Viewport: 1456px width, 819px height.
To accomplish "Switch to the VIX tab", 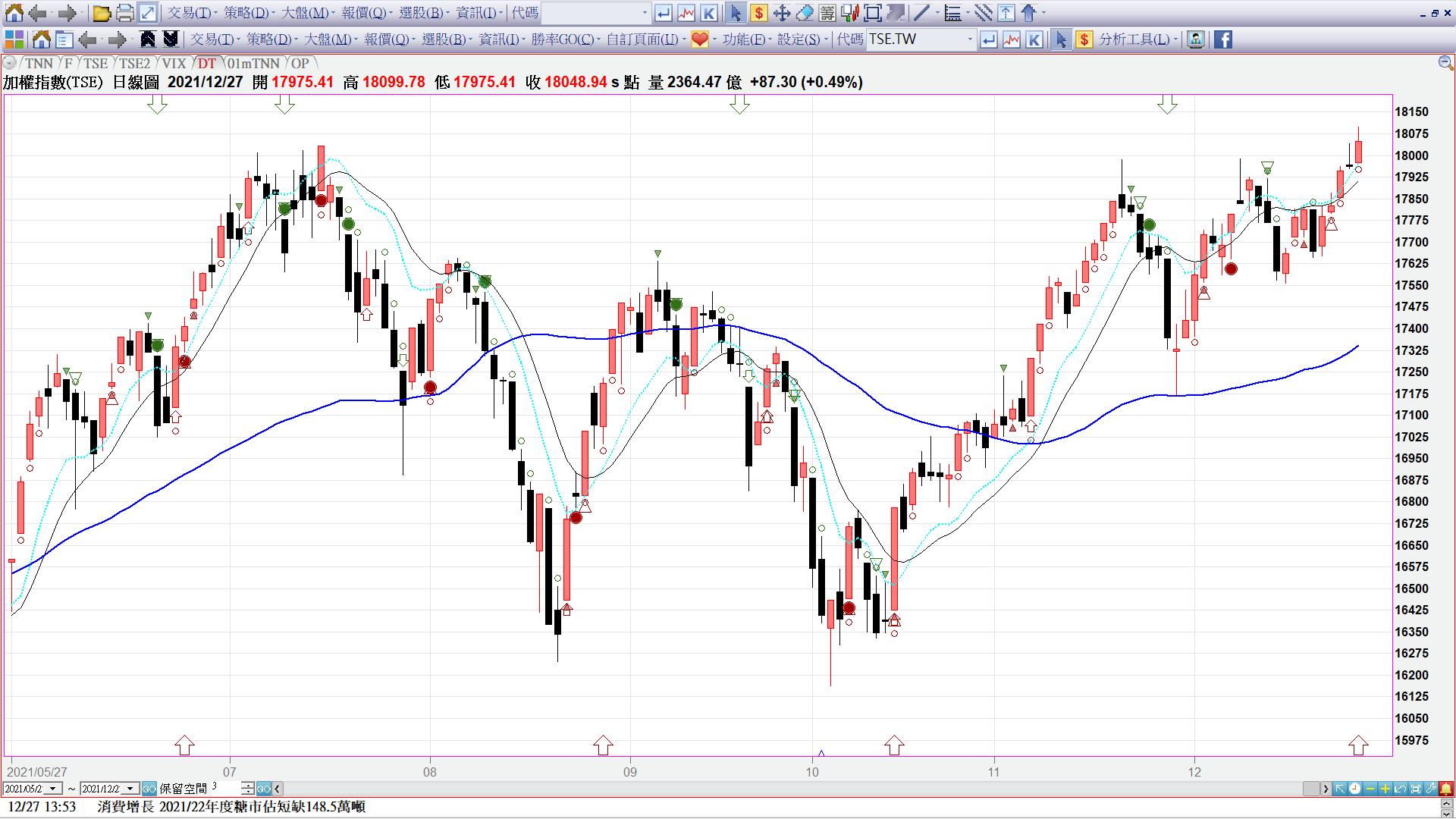I will click(x=174, y=64).
